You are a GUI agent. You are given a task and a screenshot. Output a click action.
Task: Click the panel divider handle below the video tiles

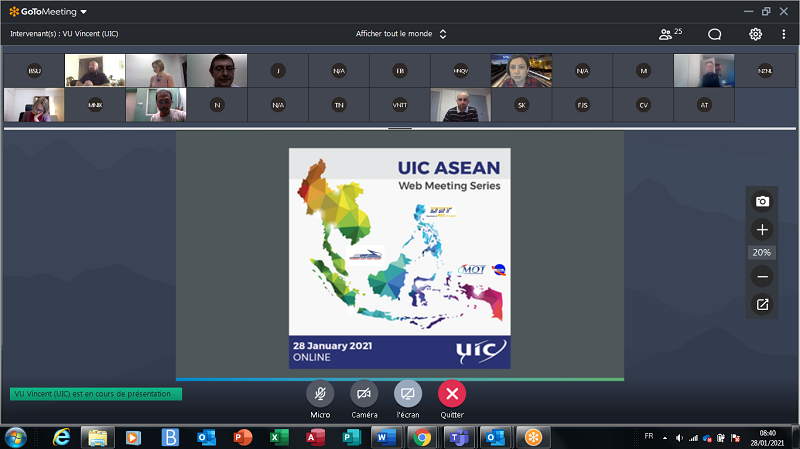tap(400, 129)
